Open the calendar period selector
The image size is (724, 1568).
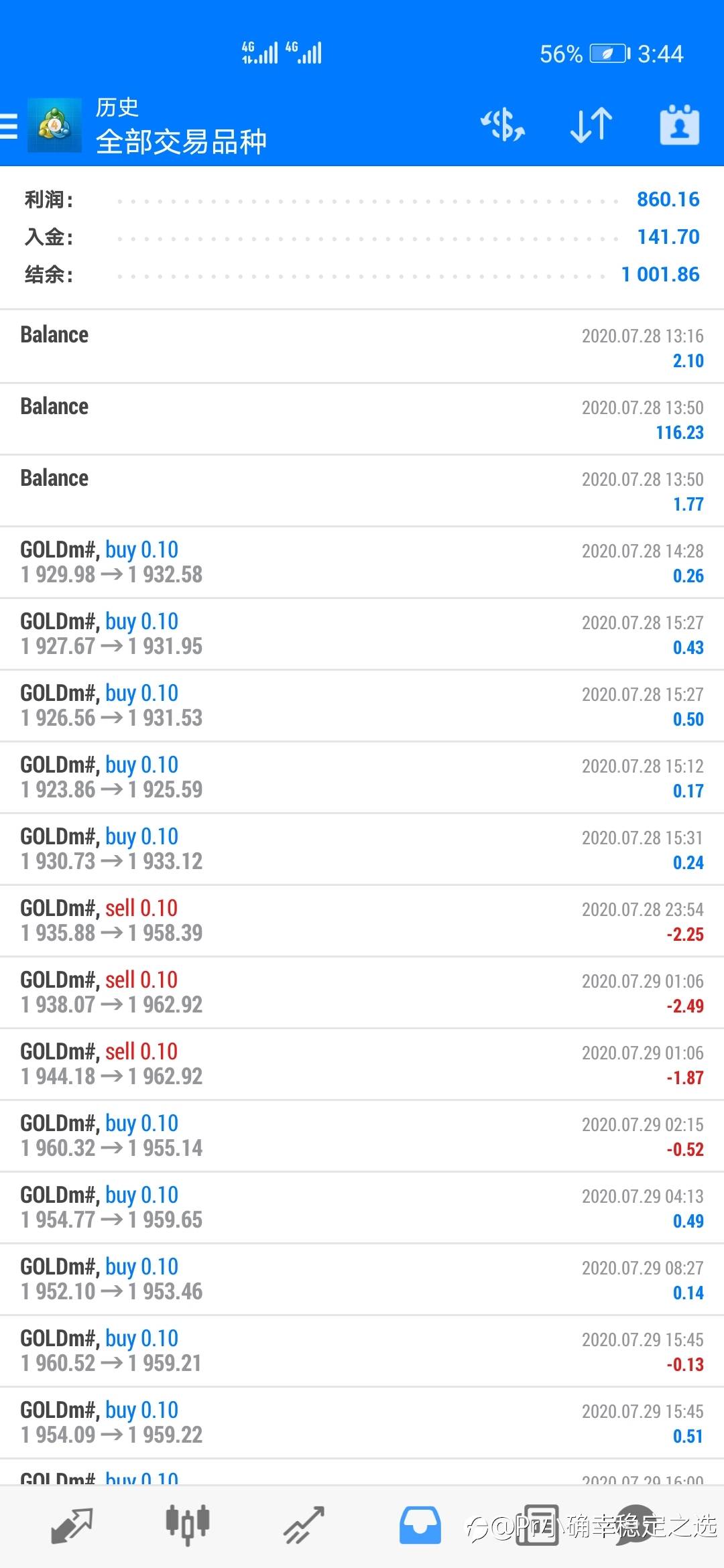coord(679,125)
